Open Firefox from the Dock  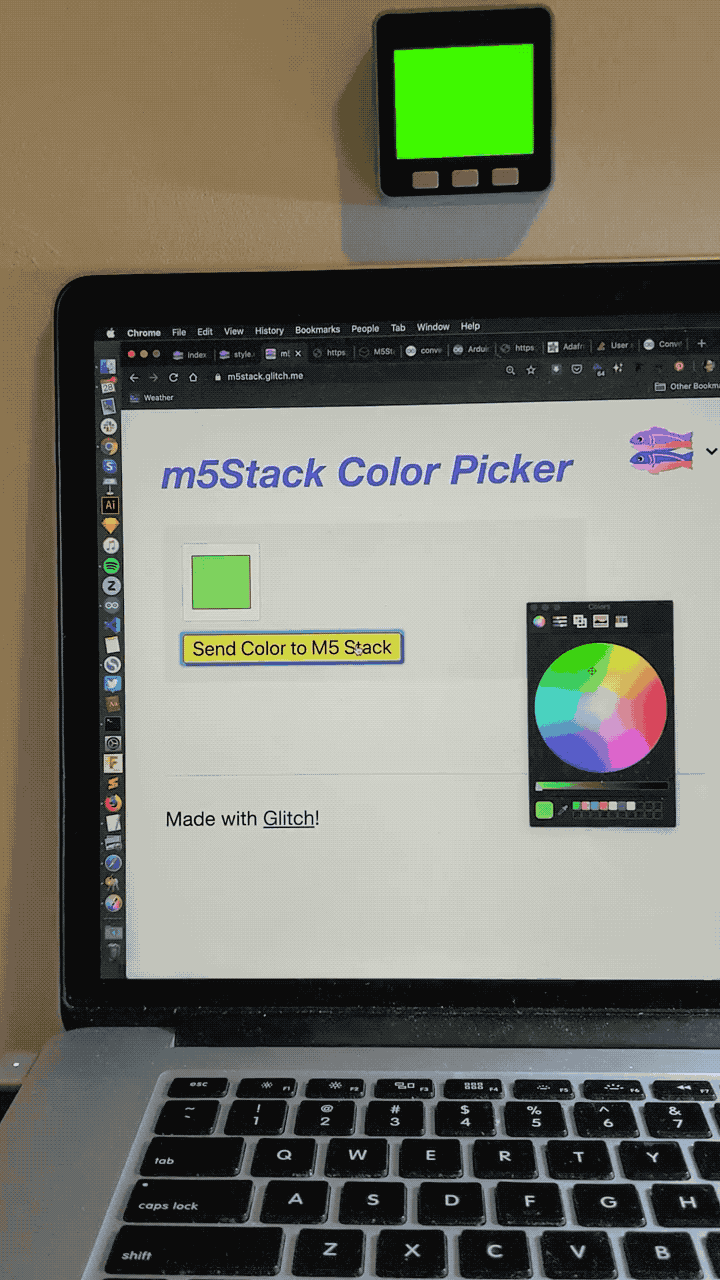[113, 802]
